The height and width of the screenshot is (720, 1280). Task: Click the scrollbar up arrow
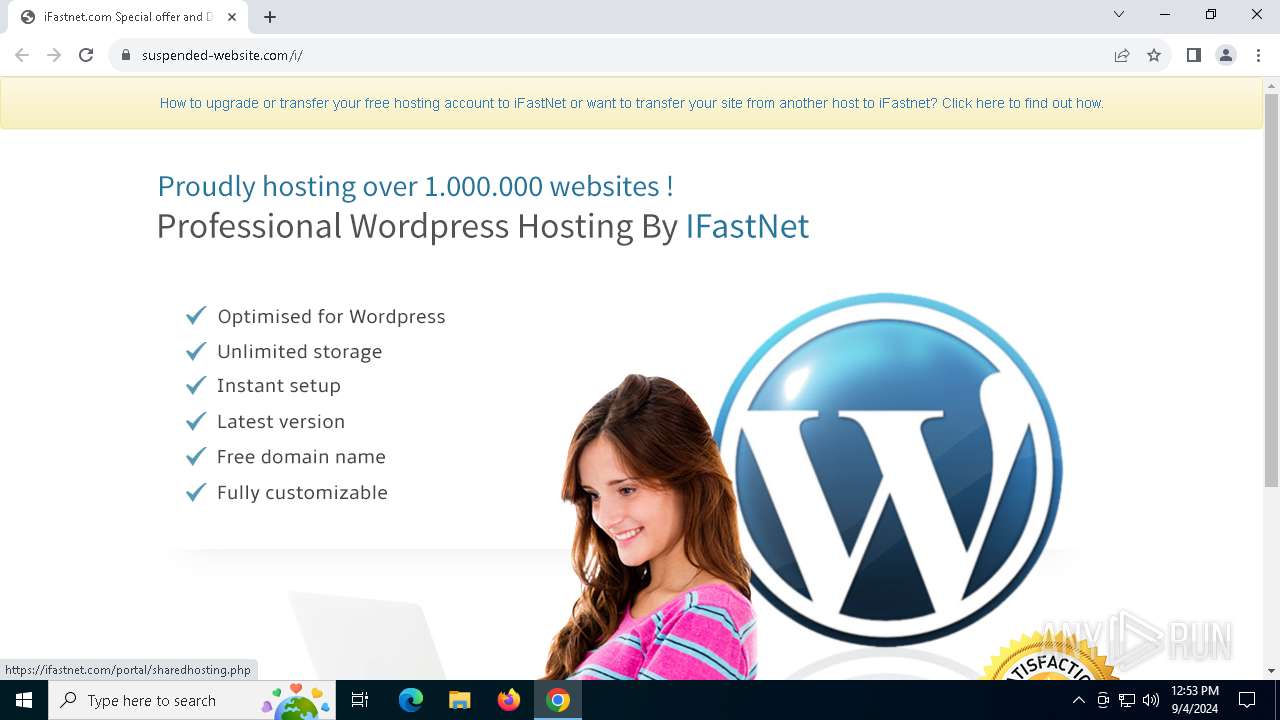(x=1271, y=86)
